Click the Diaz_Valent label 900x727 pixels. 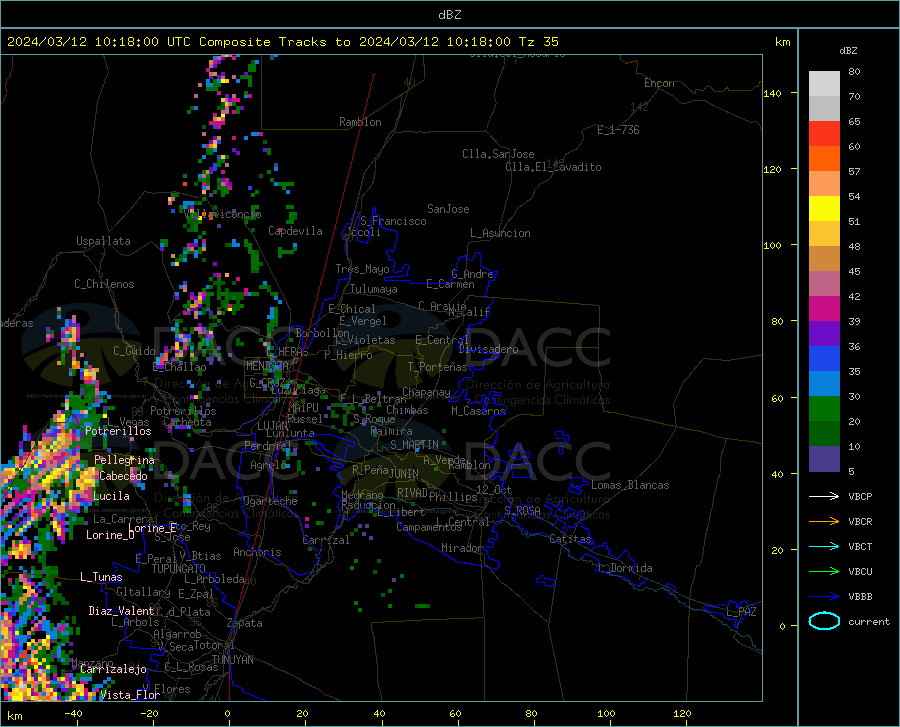[121, 611]
